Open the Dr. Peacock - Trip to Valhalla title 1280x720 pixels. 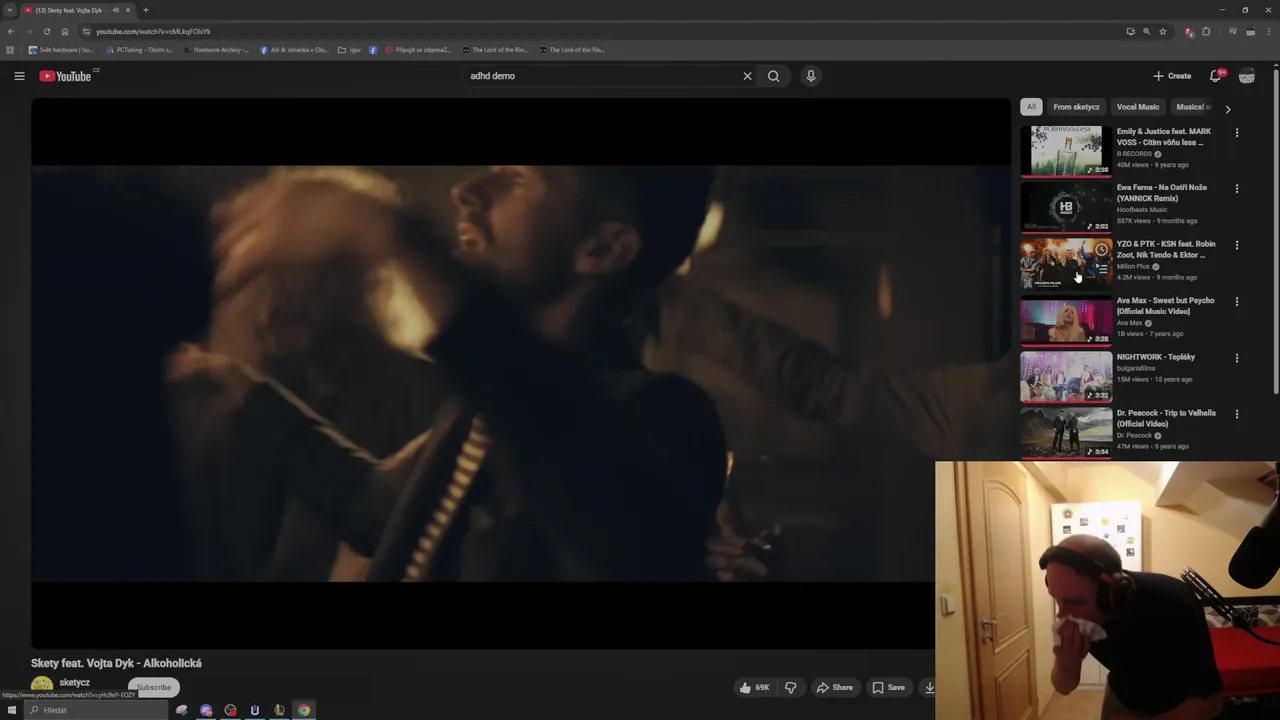[x=1166, y=418]
